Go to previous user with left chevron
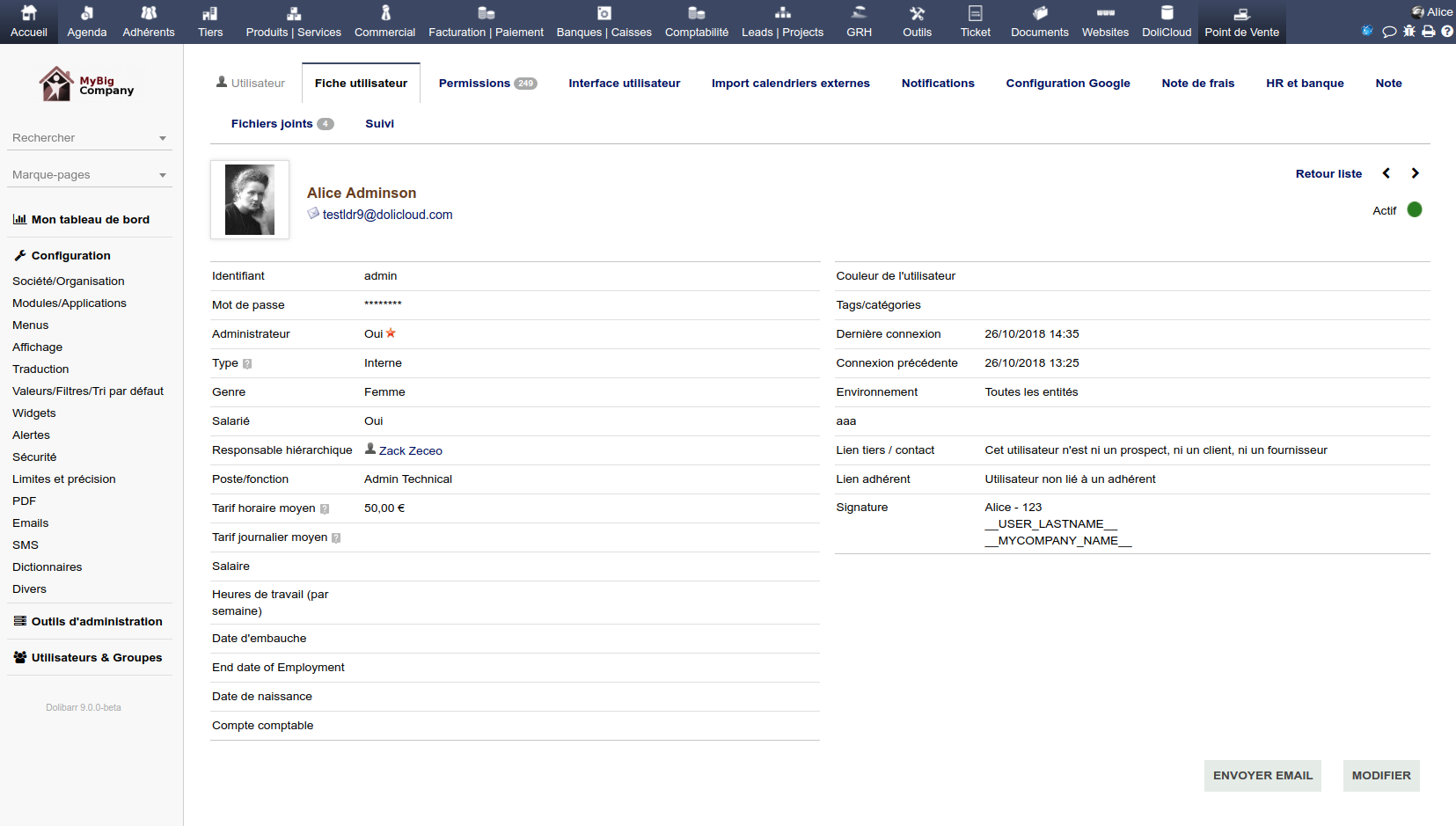The width and height of the screenshot is (1456, 826). click(1386, 173)
